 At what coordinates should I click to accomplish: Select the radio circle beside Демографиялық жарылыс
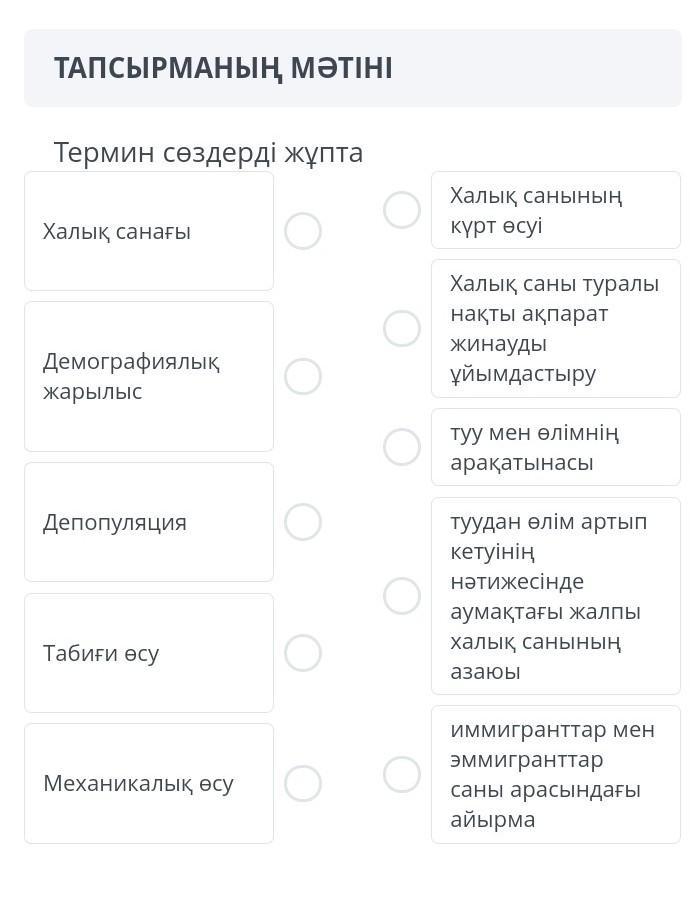point(302,376)
